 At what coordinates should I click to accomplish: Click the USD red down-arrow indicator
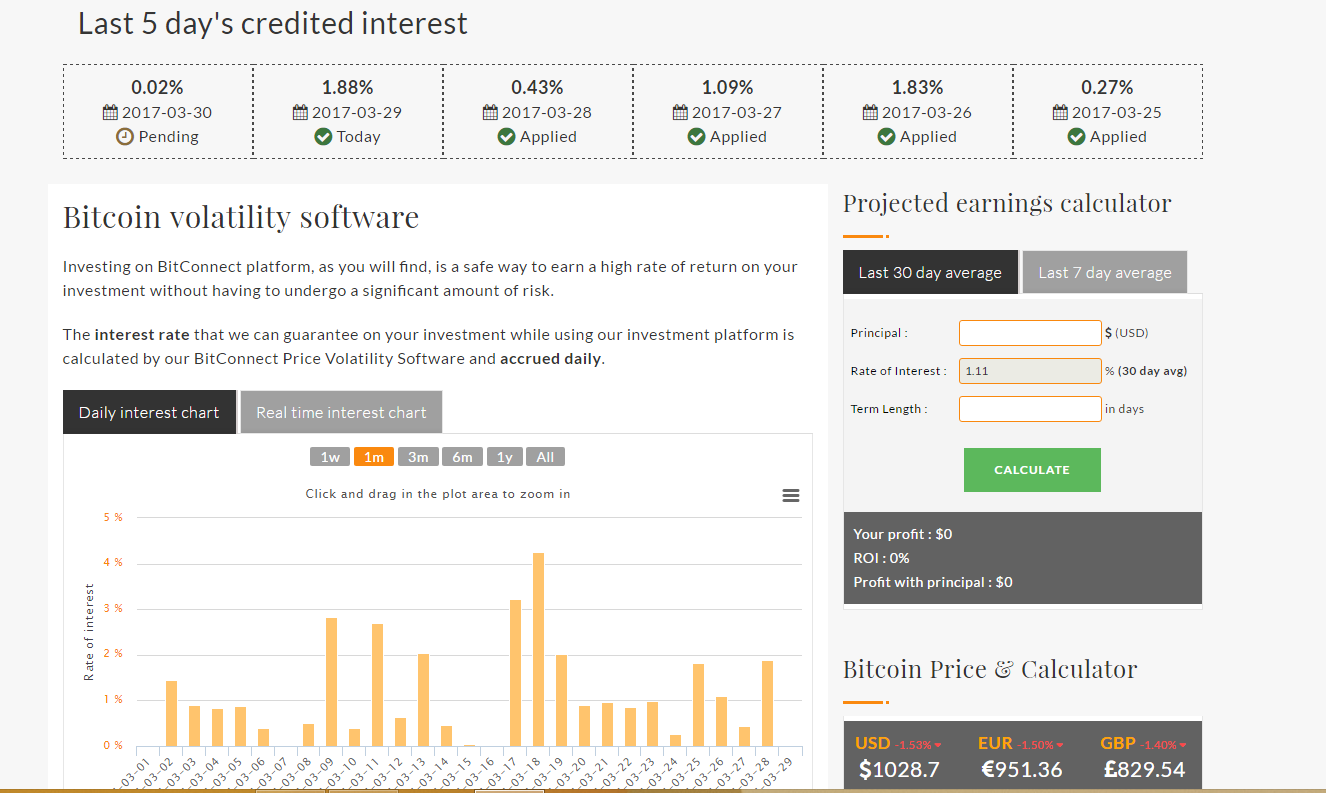(x=938, y=745)
